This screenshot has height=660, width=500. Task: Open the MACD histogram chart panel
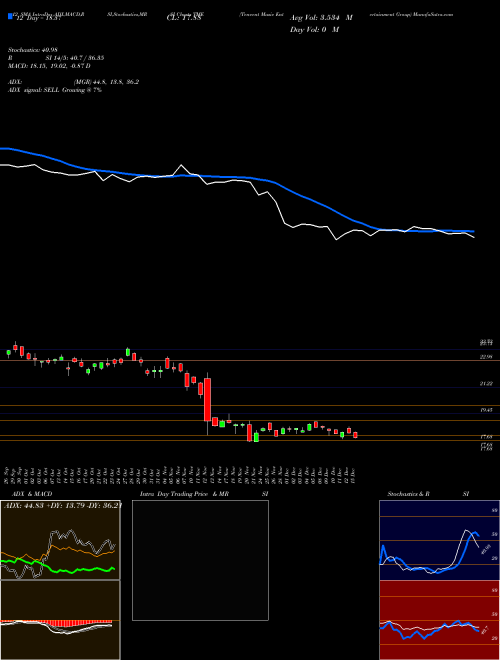click(x=60, y=620)
